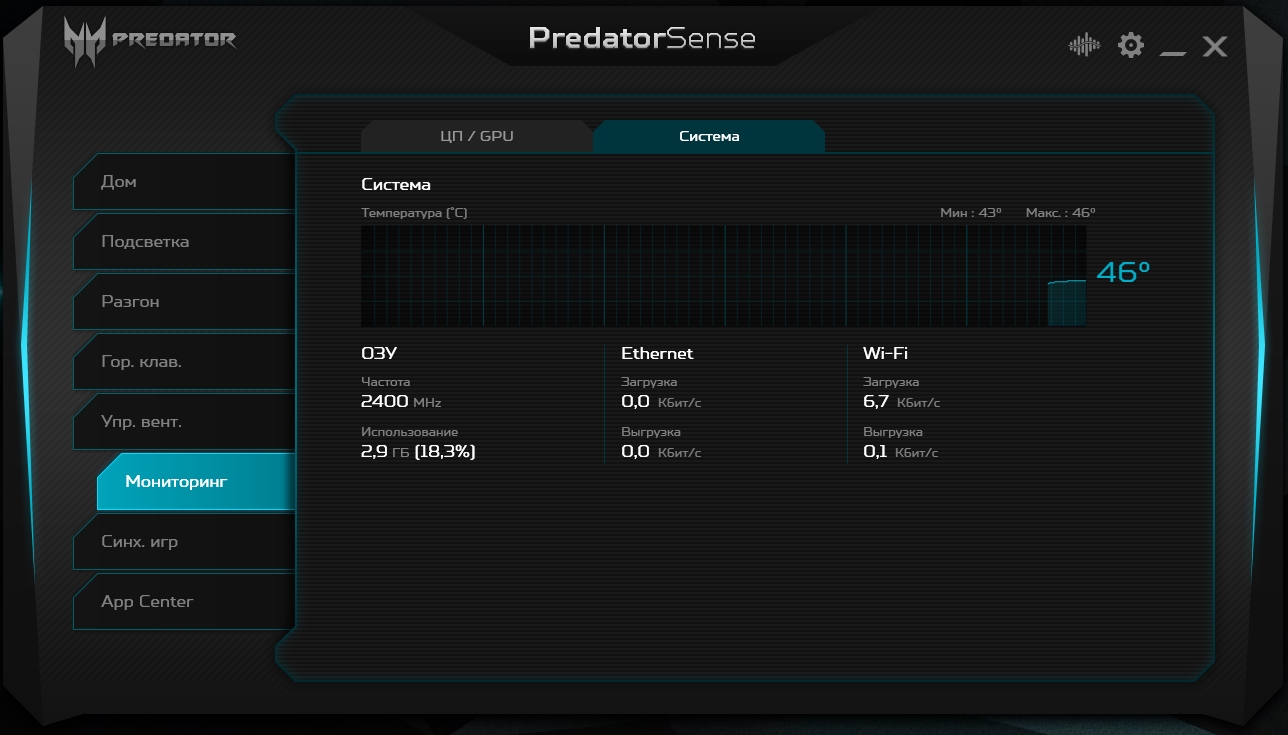
Task: Click the 2400 MHz frequency value
Action: (401, 402)
